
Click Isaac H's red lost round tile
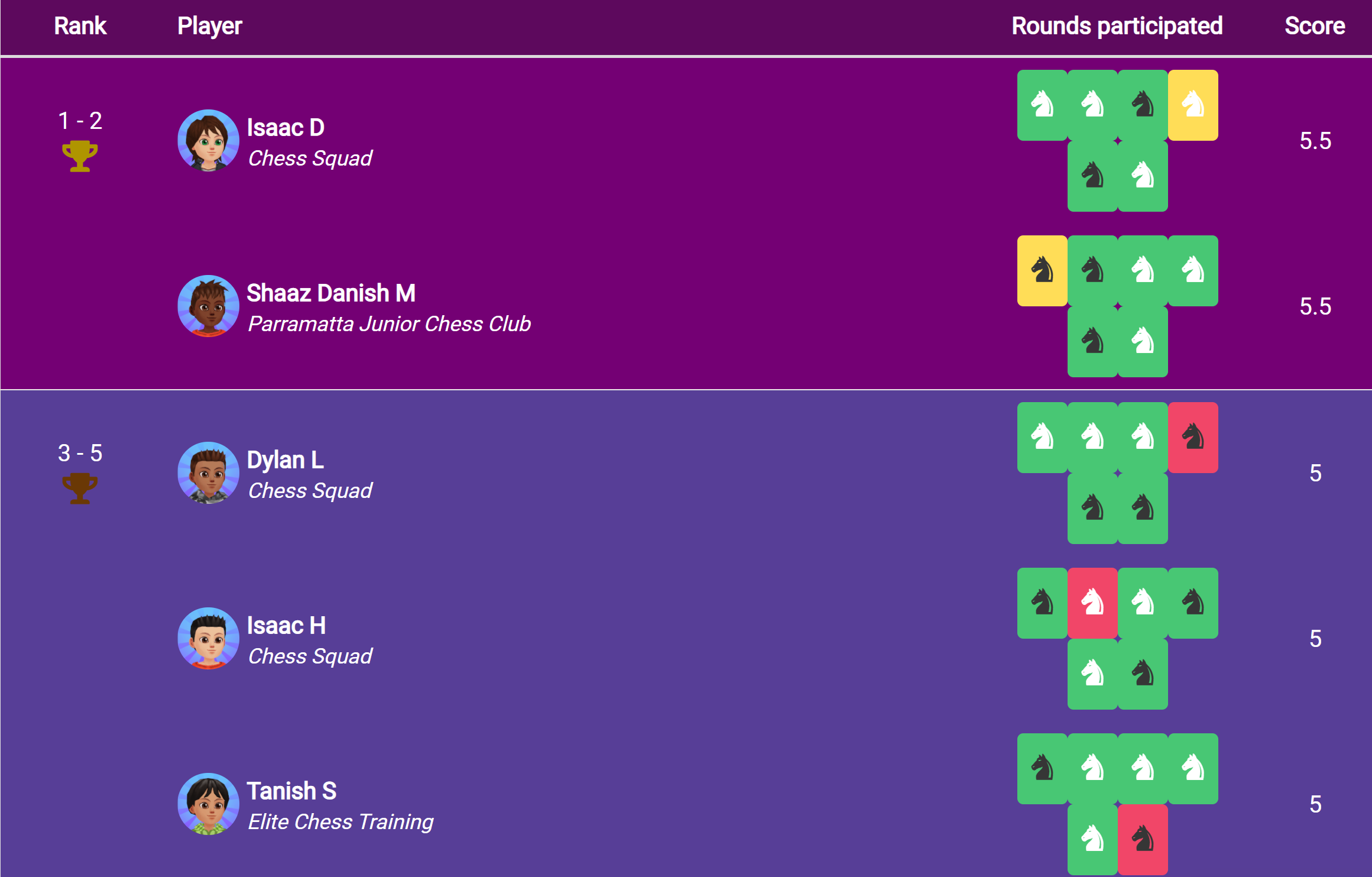pyautogui.click(x=1092, y=603)
